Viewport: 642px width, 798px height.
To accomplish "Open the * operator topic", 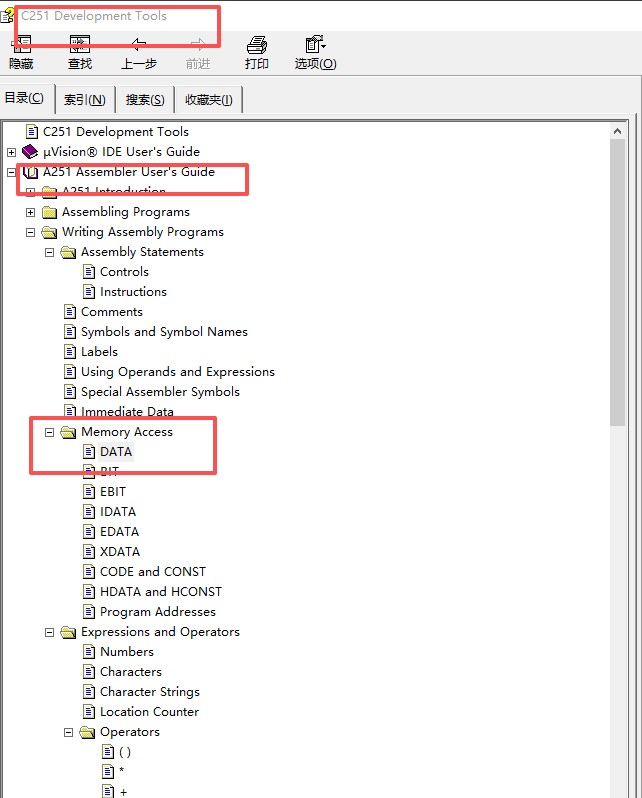I will pyautogui.click(x=122, y=772).
